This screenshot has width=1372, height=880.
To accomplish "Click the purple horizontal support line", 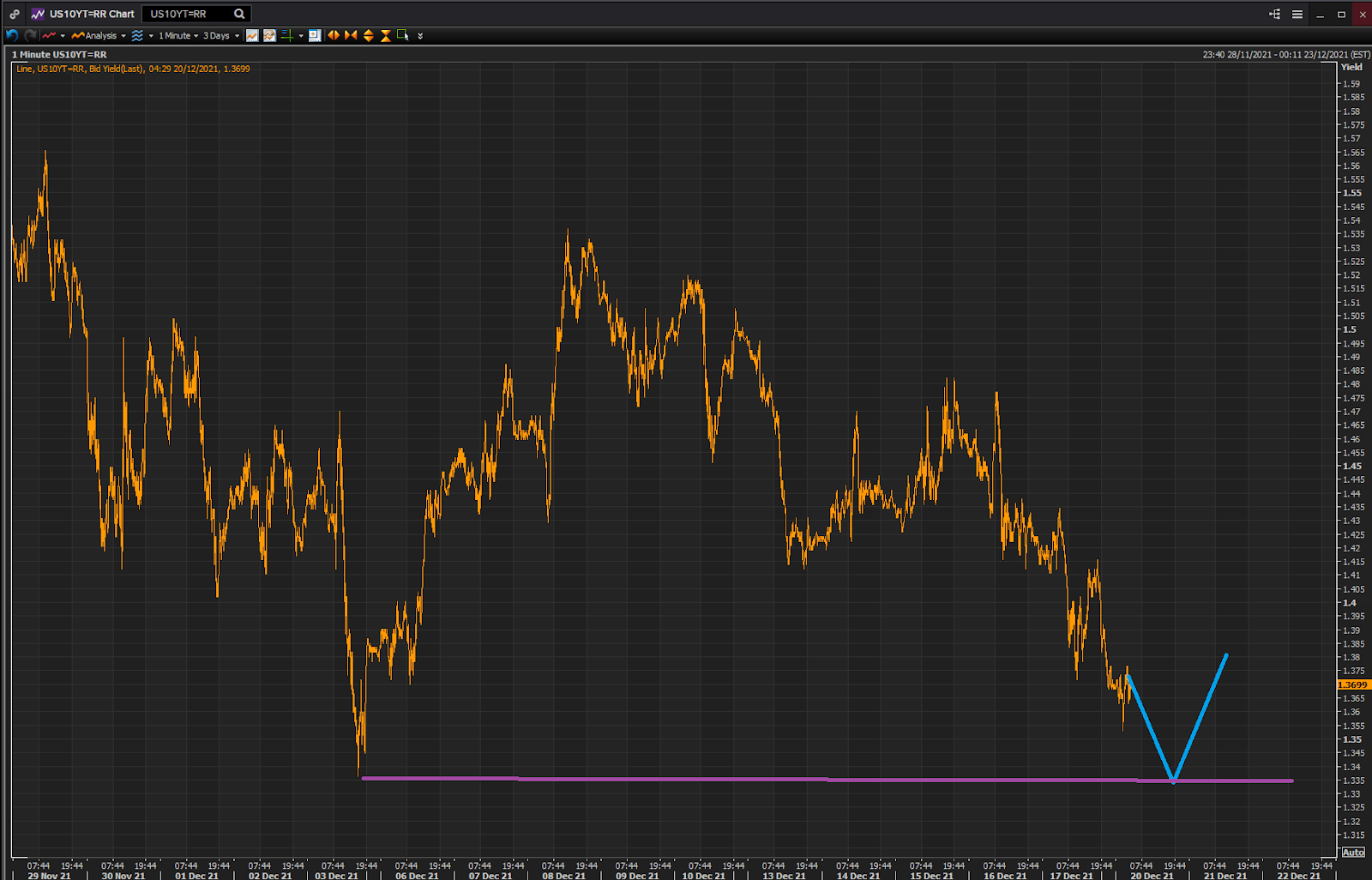I will (827, 780).
